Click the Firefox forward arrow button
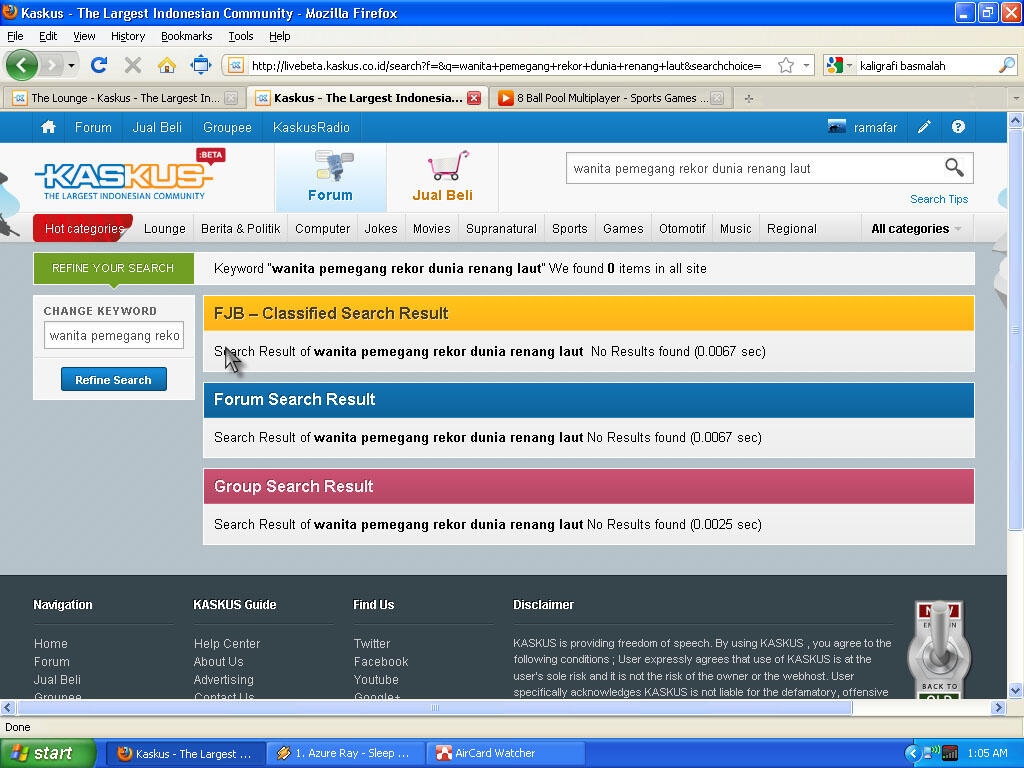 51,65
